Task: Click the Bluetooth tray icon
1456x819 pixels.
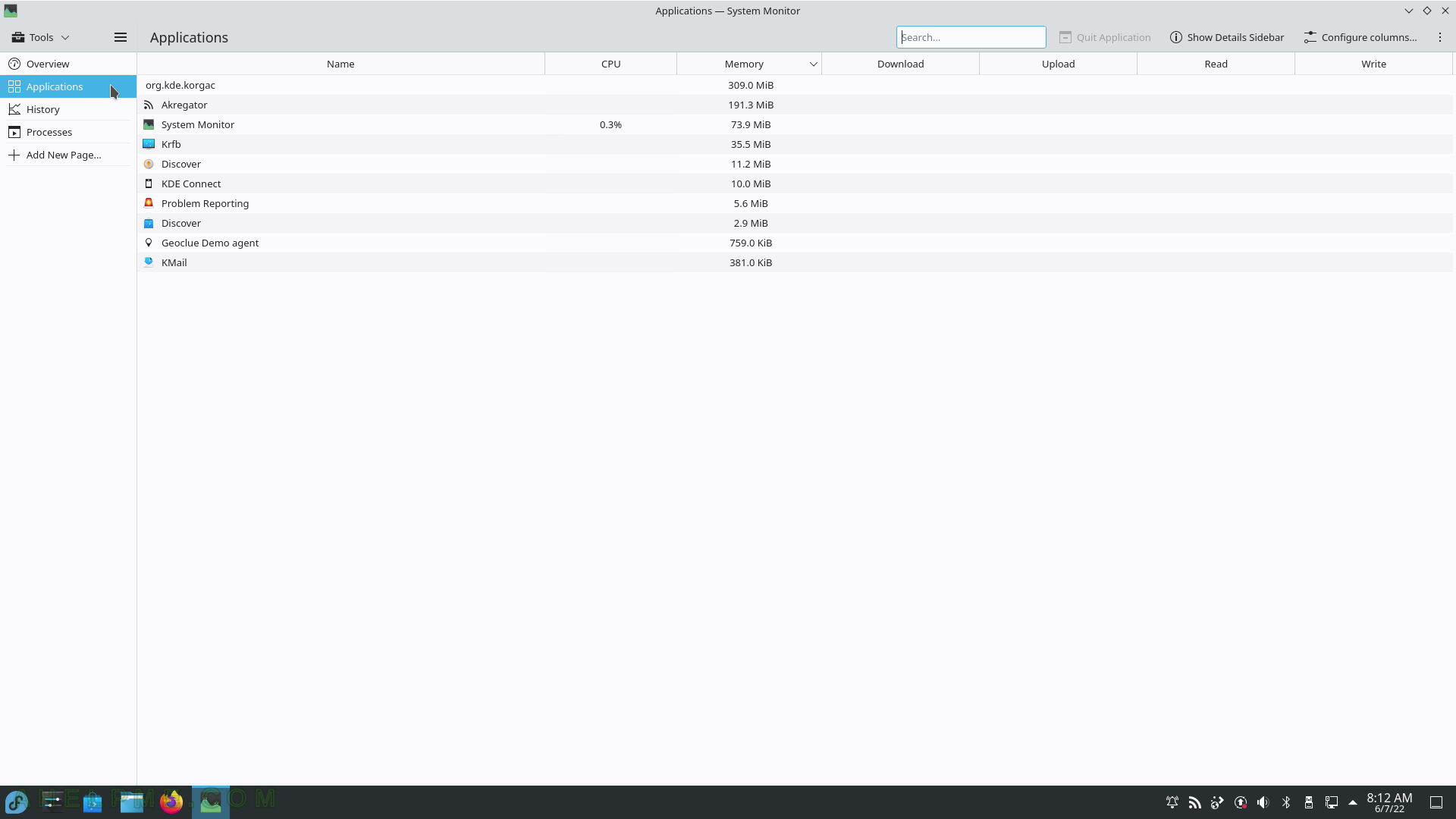Action: point(1286,802)
